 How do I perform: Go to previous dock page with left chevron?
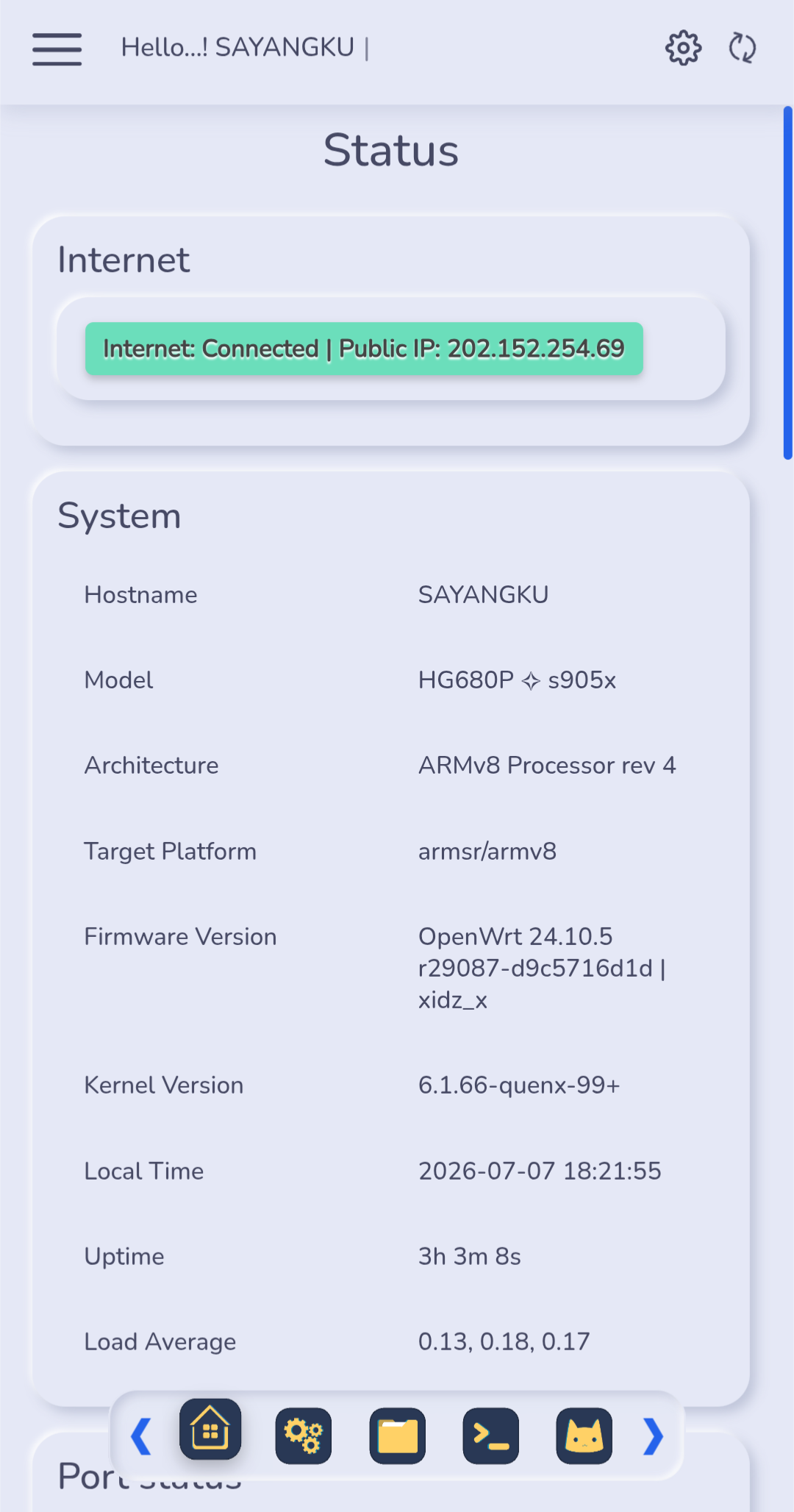coord(140,1436)
